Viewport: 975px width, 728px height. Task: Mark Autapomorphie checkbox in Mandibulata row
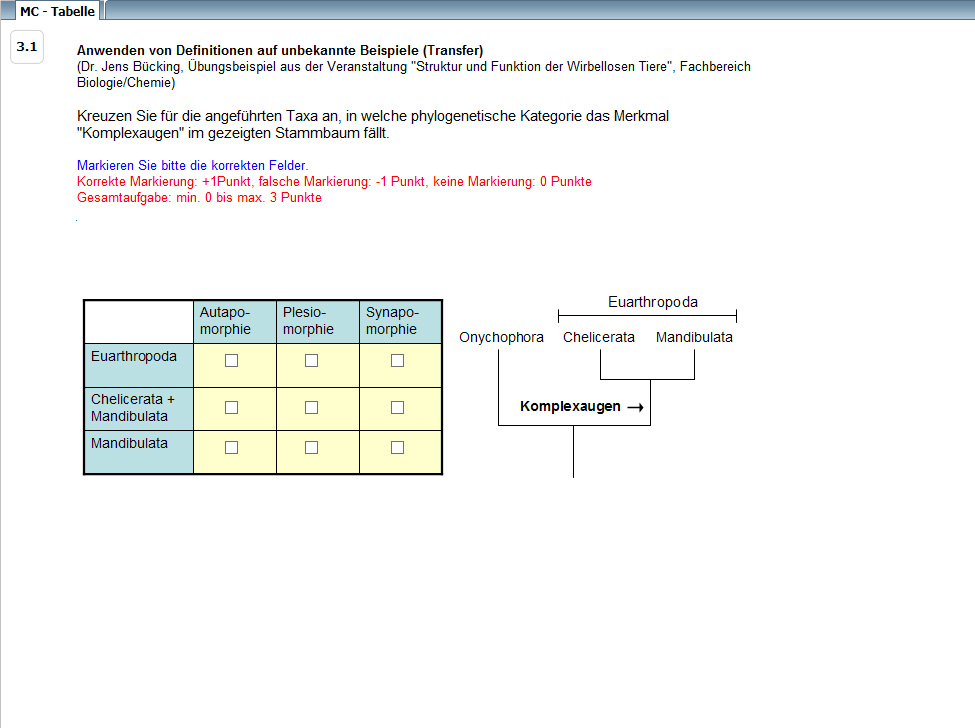[232, 448]
